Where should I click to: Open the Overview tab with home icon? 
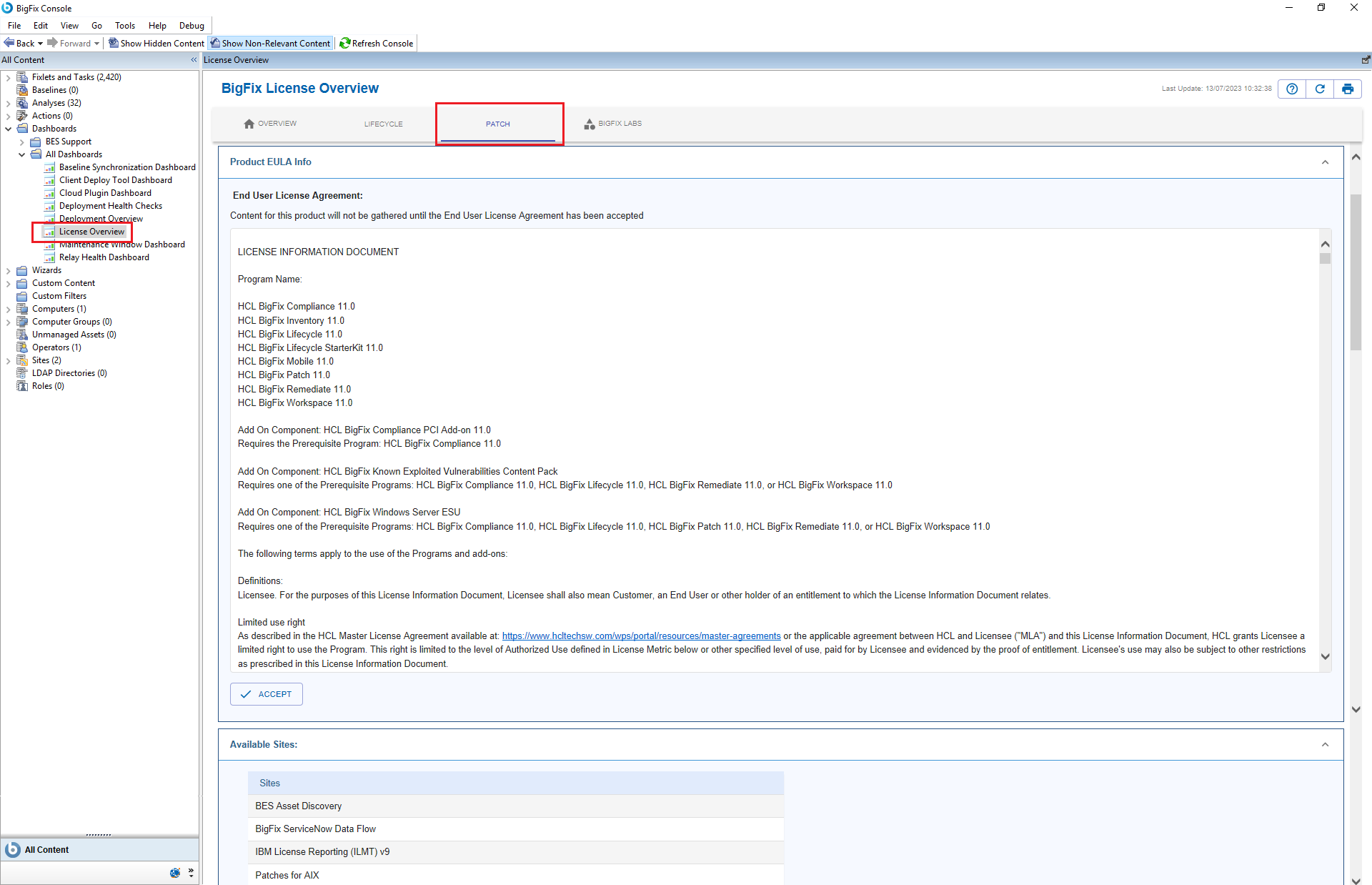pyautogui.click(x=269, y=124)
